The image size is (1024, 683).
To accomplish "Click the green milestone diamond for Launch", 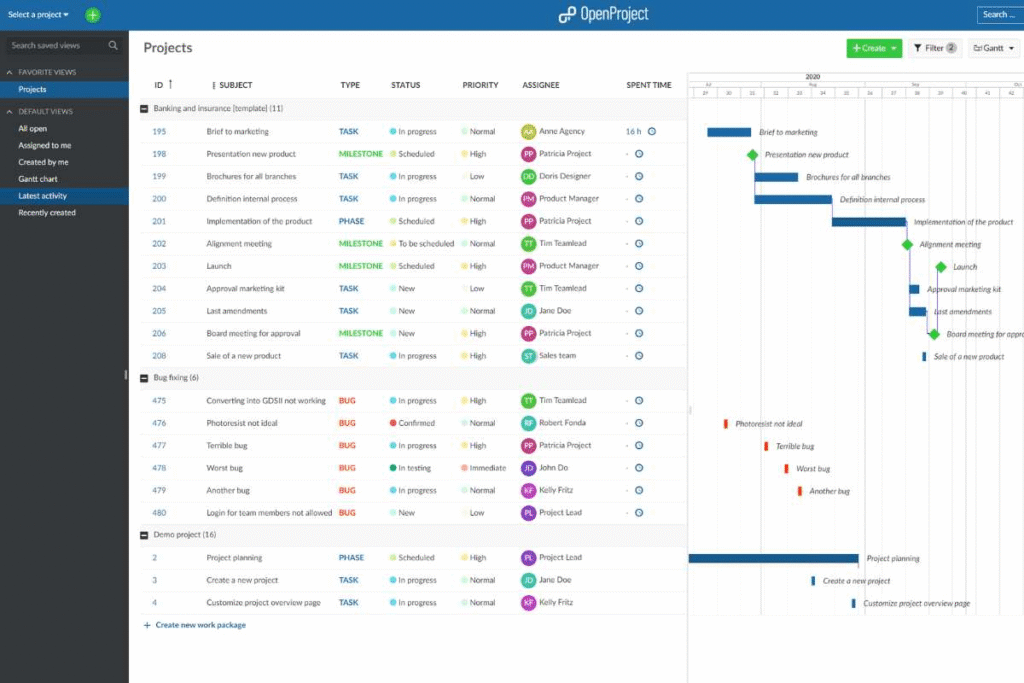I will click(x=940, y=267).
